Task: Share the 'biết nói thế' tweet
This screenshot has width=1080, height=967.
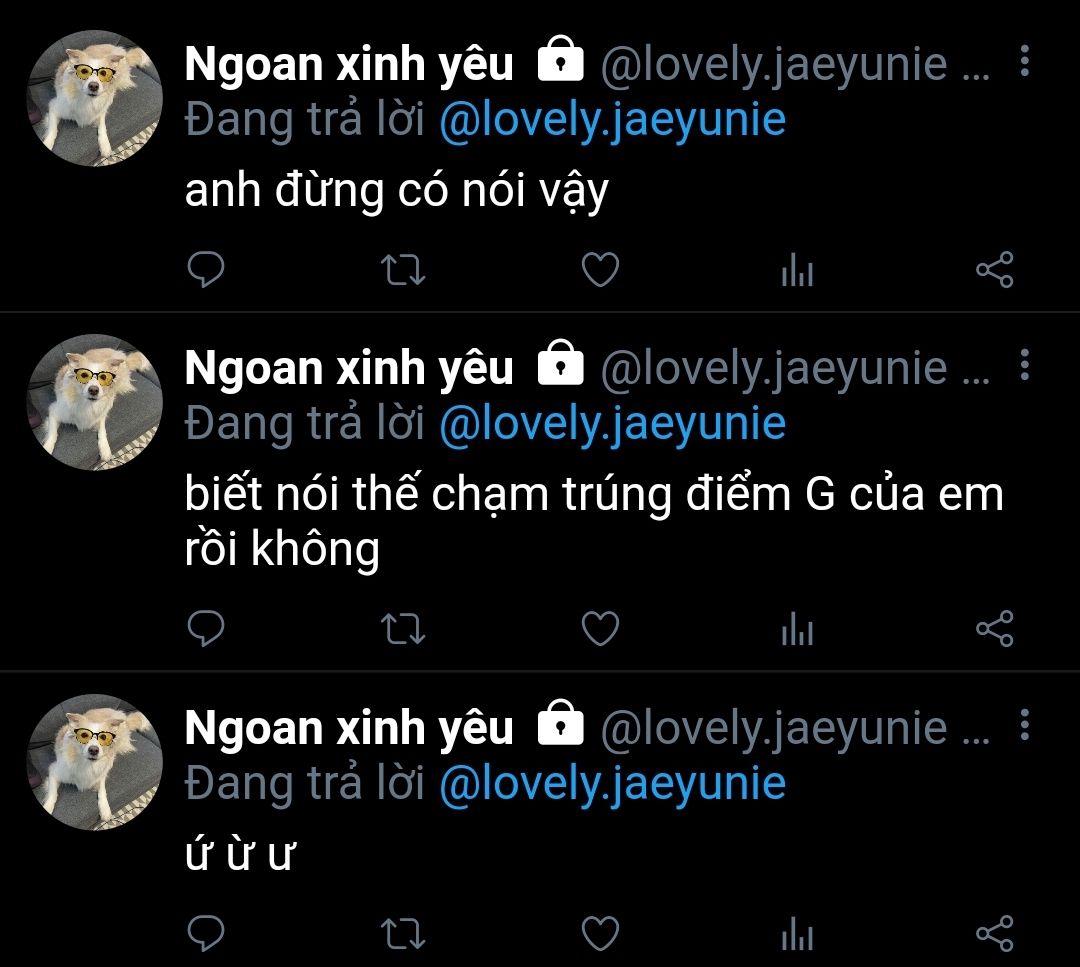Action: pos(995,628)
